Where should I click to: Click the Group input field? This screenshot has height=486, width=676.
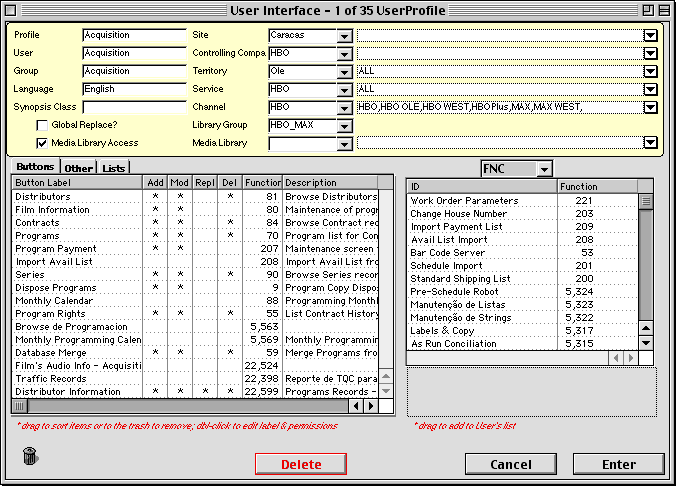135,71
